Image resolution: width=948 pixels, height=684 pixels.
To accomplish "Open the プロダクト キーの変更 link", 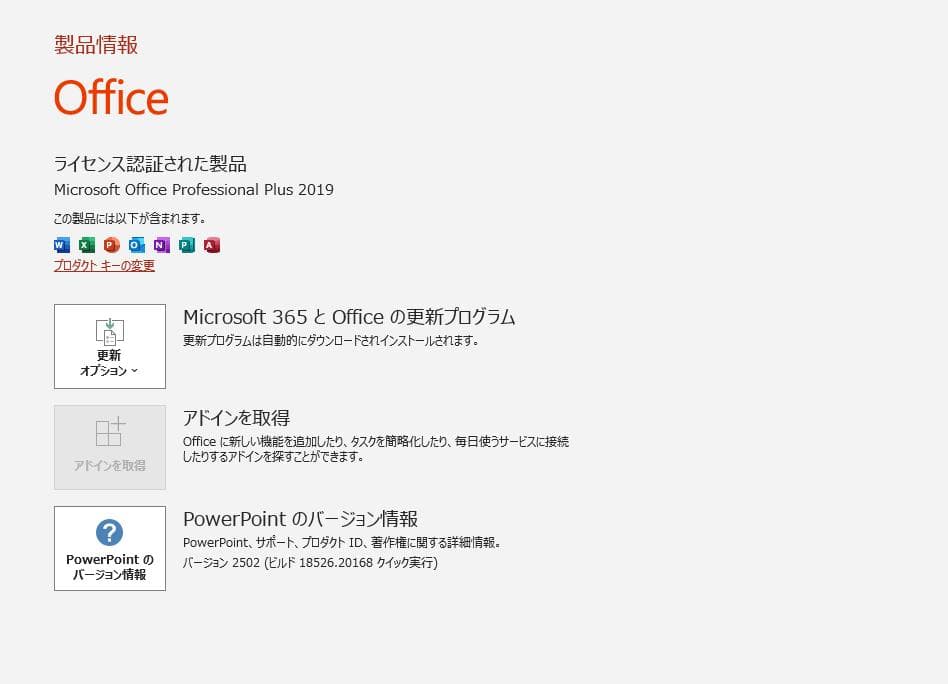I will [x=102, y=266].
